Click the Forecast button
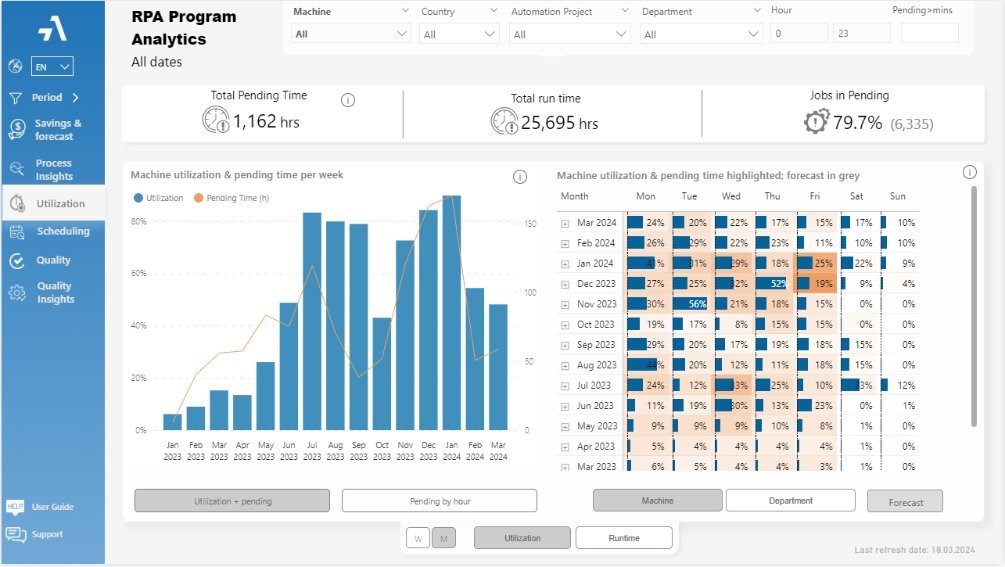 point(905,502)
